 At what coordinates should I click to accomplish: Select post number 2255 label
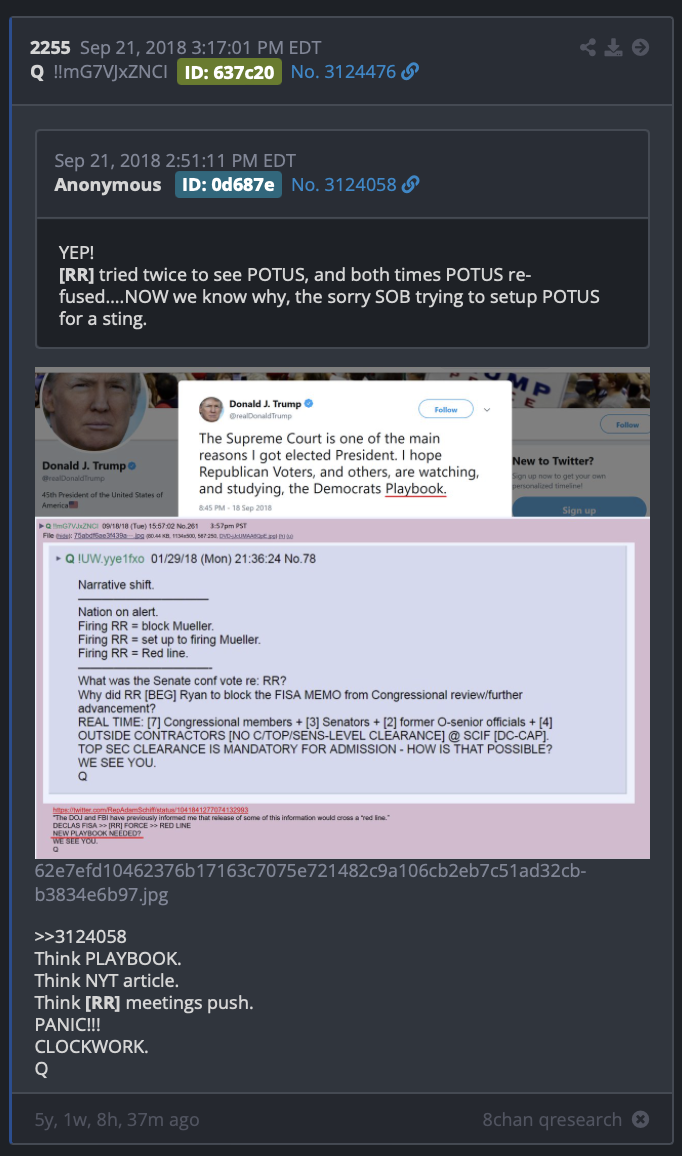(x=50, y=48)
